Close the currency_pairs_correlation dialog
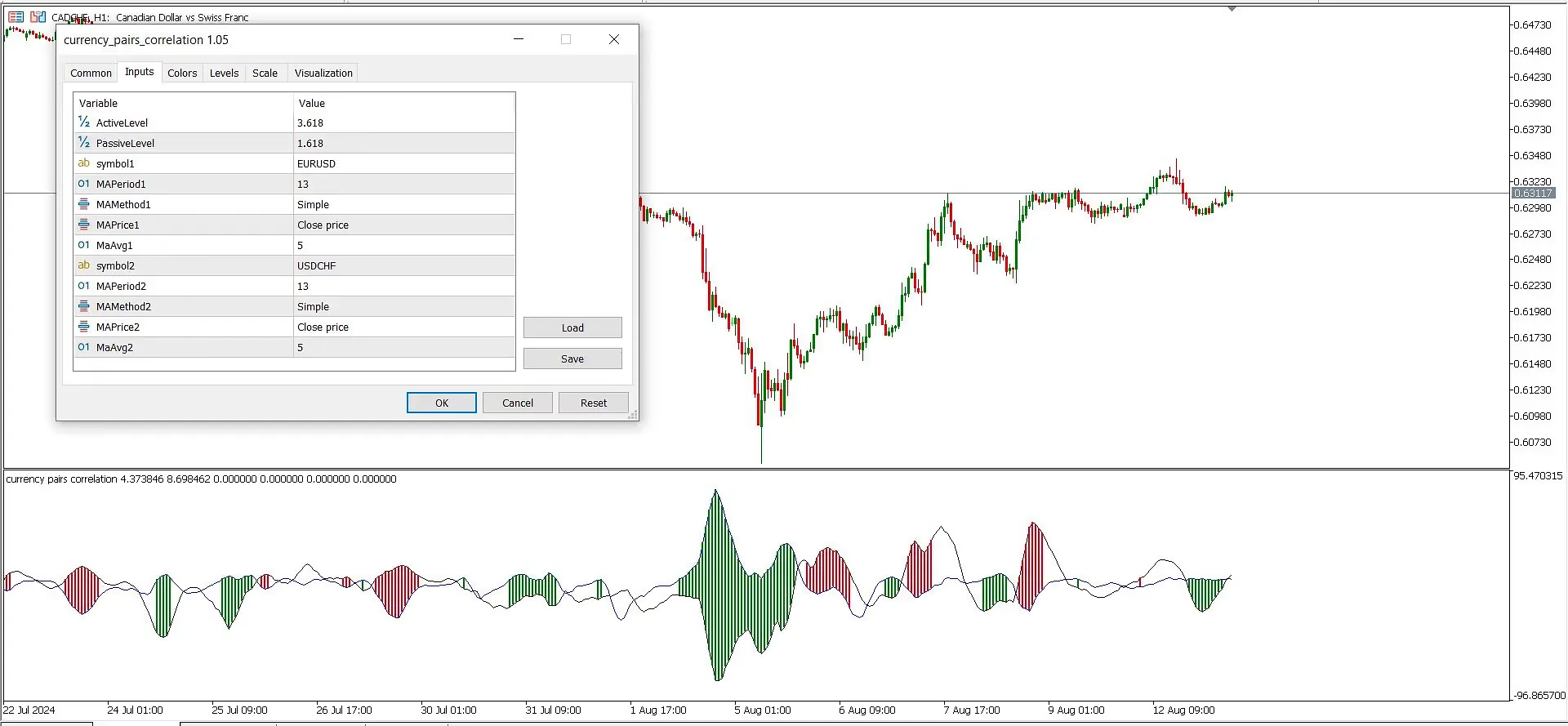The height and width of the screenshot is (726, 1568). [614, 39]
